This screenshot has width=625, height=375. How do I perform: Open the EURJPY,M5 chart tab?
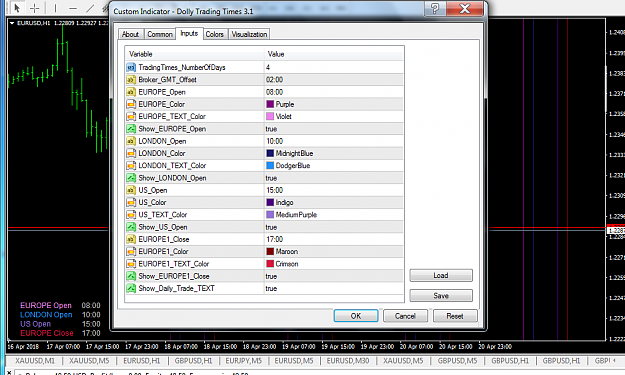(244, 361)
